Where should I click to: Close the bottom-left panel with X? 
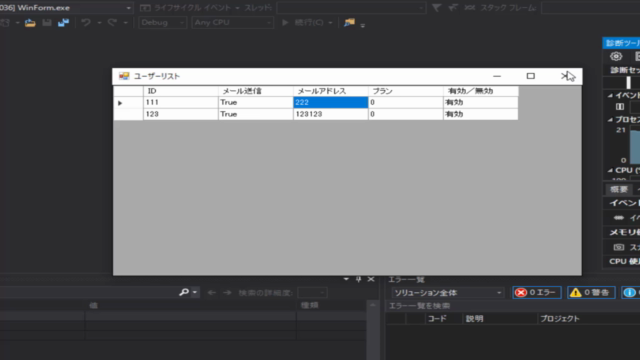(371, 279)
